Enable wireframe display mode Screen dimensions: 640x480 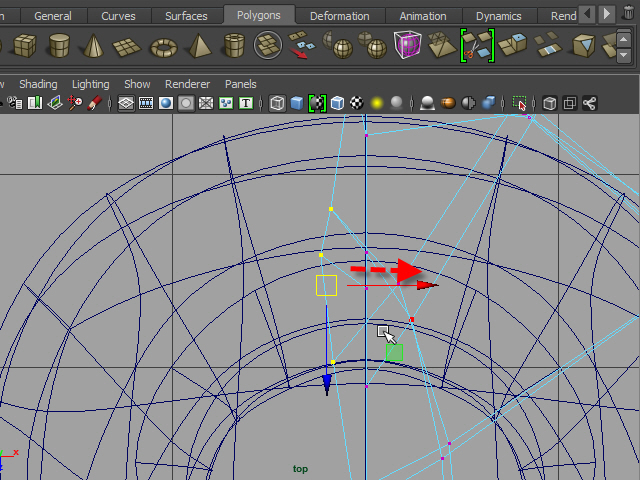(x=277, y=103)
